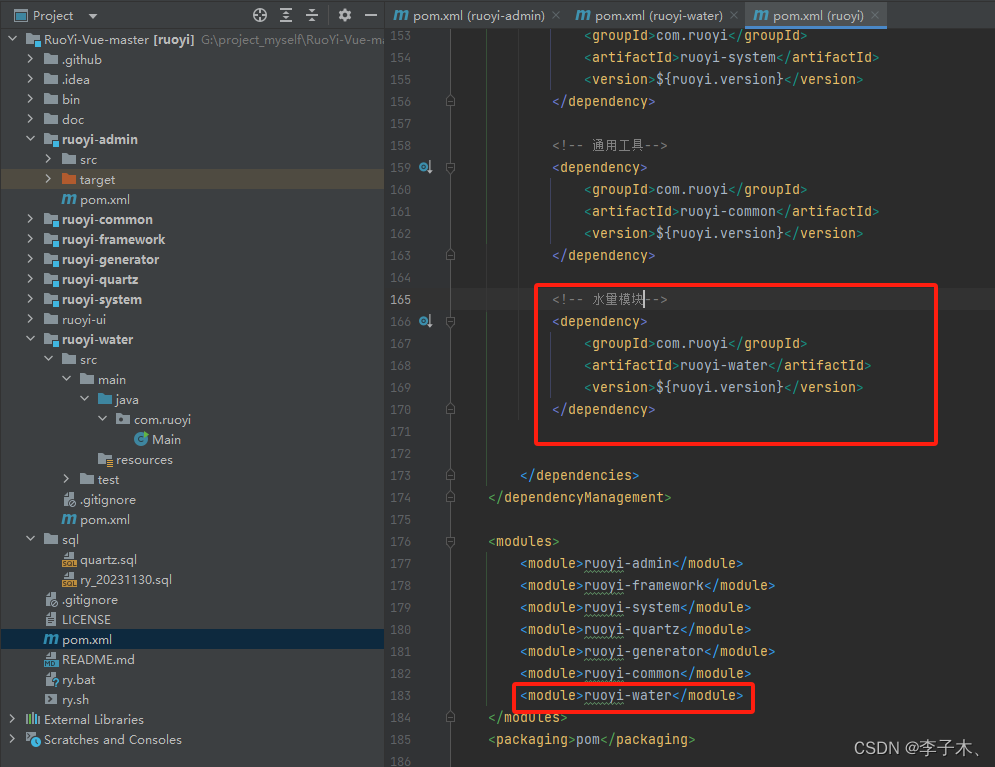
Task: Select the root pom.xml file
Action: [x=87, y=639]
